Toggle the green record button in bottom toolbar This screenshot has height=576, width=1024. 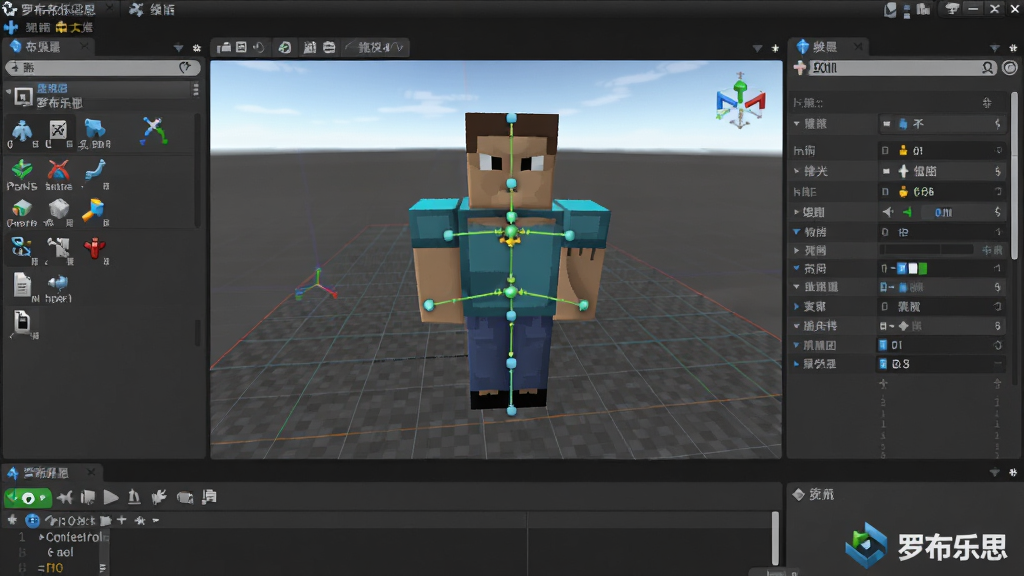point(27,498)
